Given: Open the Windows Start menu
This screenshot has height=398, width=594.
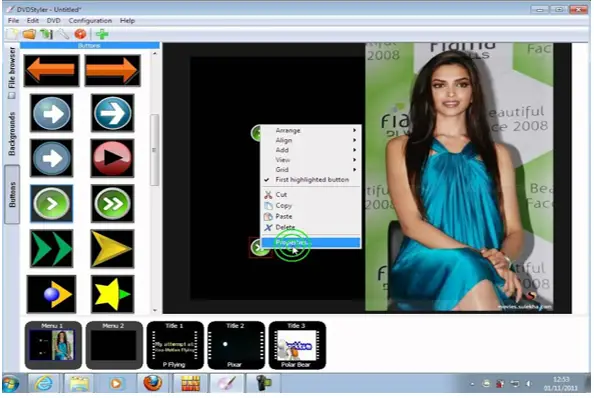Looking at the screenshot, I should pyautogui.click(x=11, y=383).
